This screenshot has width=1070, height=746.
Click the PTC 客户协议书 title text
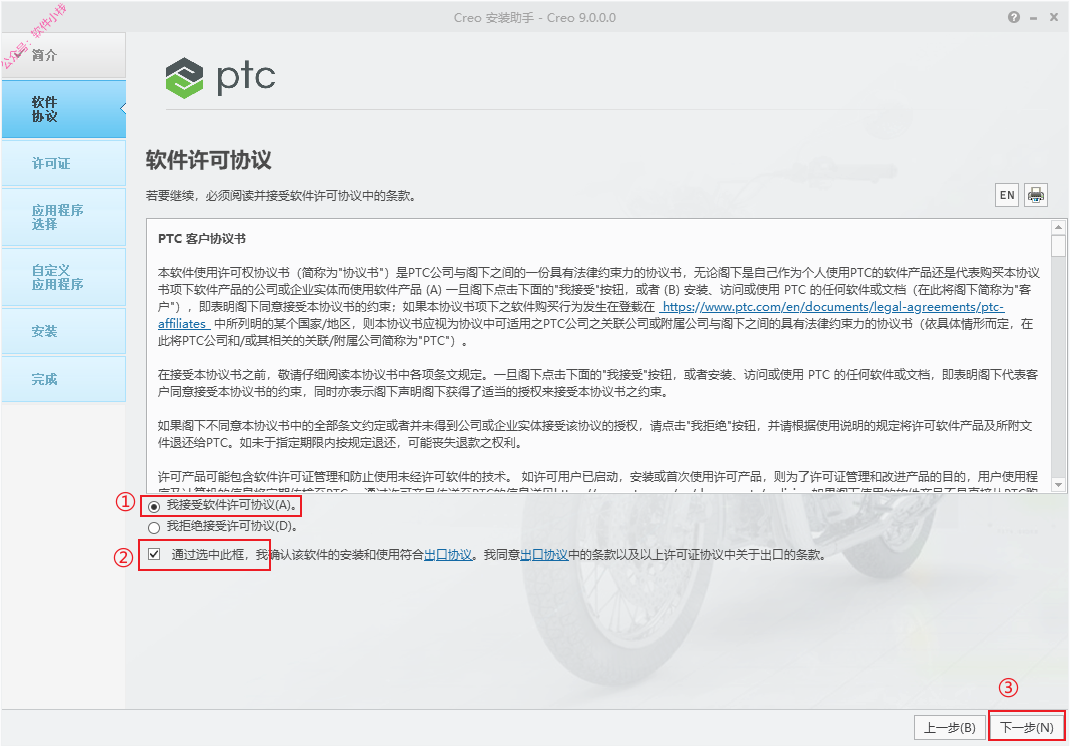click(202, 239)
